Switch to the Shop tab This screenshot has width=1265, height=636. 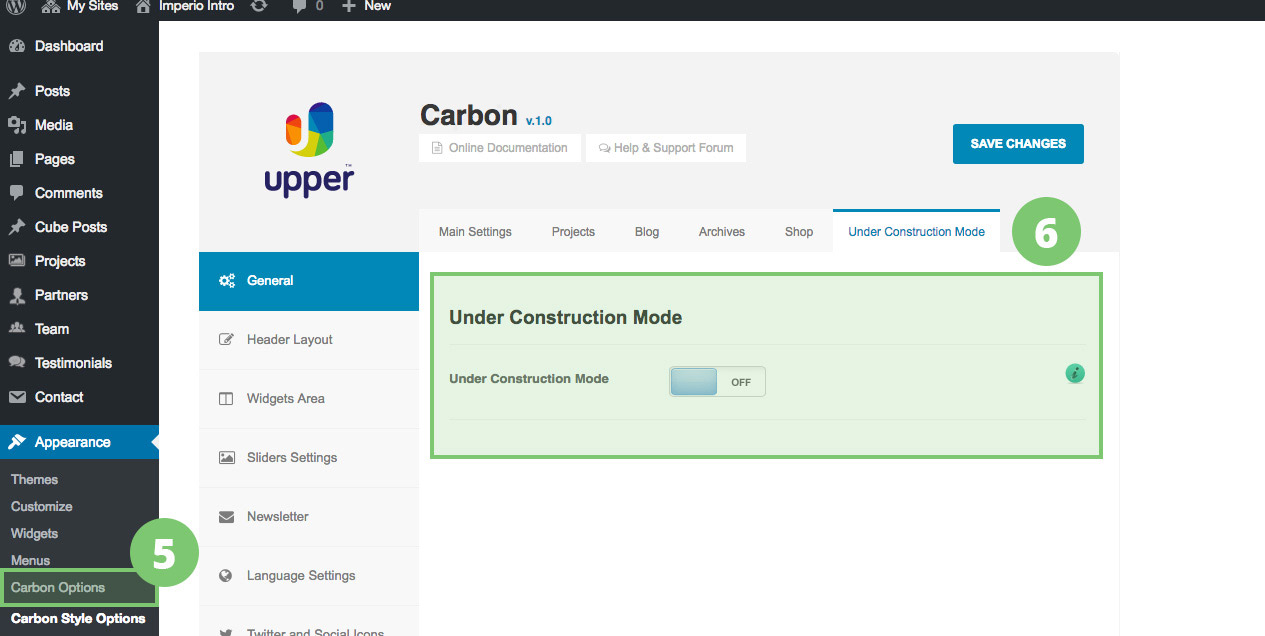(798, 232)
